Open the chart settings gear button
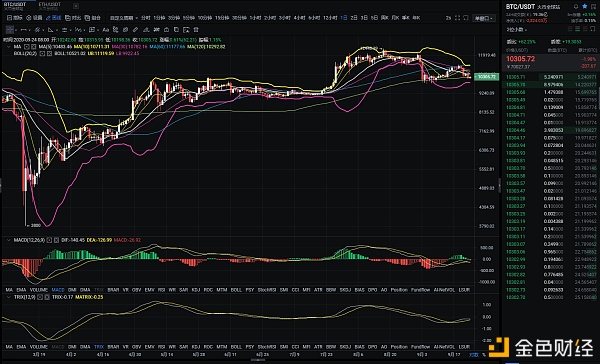 (34, 18)
